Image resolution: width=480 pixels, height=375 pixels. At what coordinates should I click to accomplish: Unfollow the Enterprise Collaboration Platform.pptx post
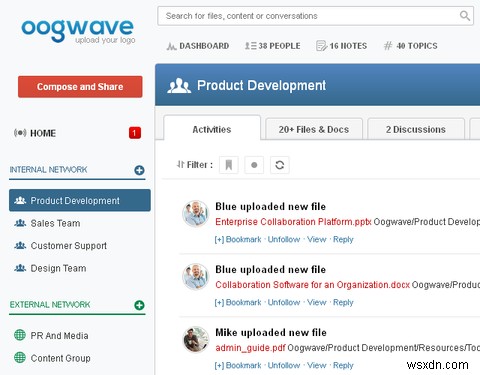(284, 239)
